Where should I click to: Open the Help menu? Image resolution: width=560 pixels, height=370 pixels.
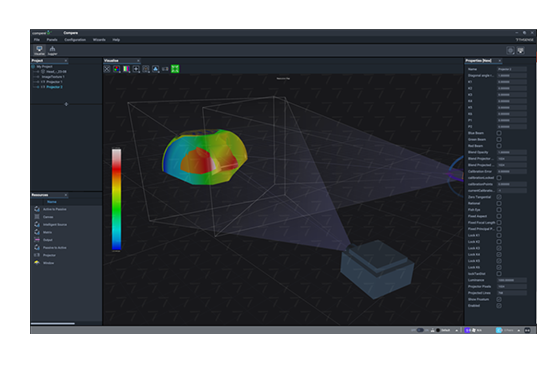pos(116,40)
